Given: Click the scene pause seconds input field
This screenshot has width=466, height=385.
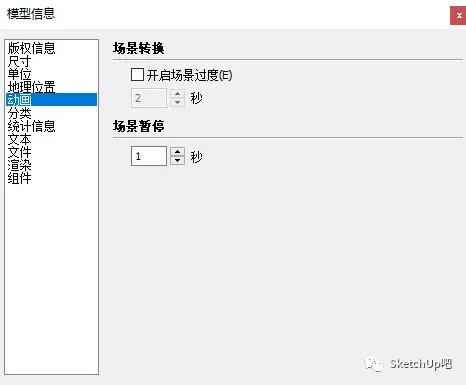Looking at the screenshot, I should [x=149, y=156].
